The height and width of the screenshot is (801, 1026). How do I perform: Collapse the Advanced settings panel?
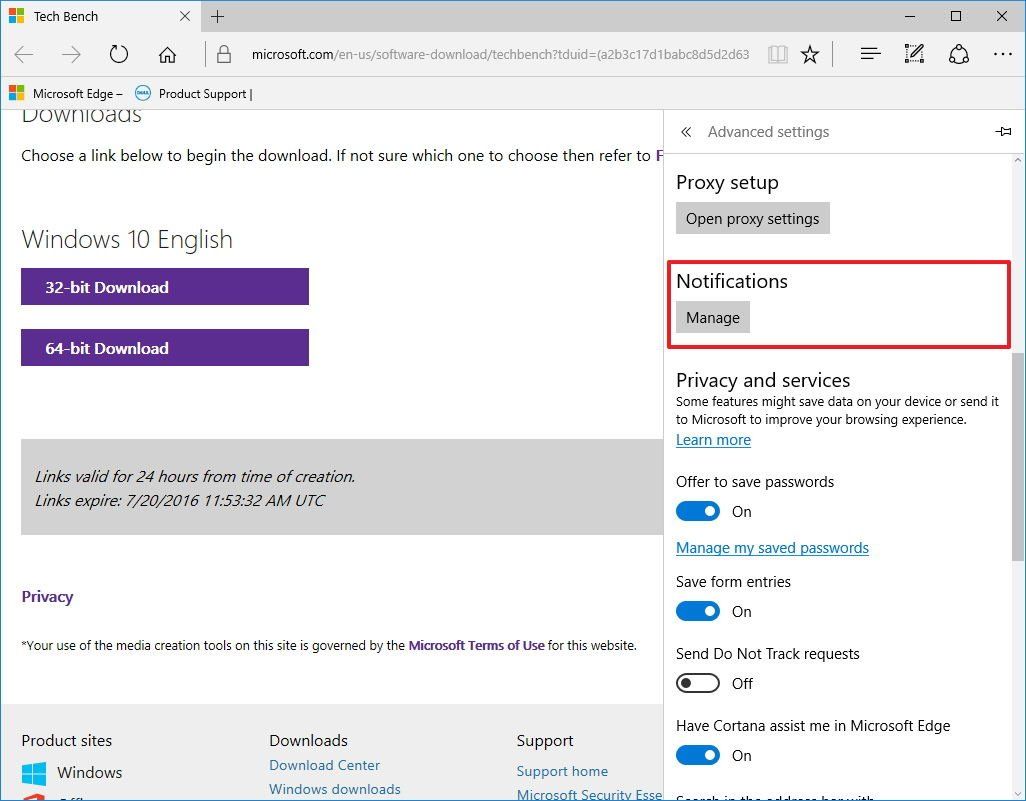(686, 131)
